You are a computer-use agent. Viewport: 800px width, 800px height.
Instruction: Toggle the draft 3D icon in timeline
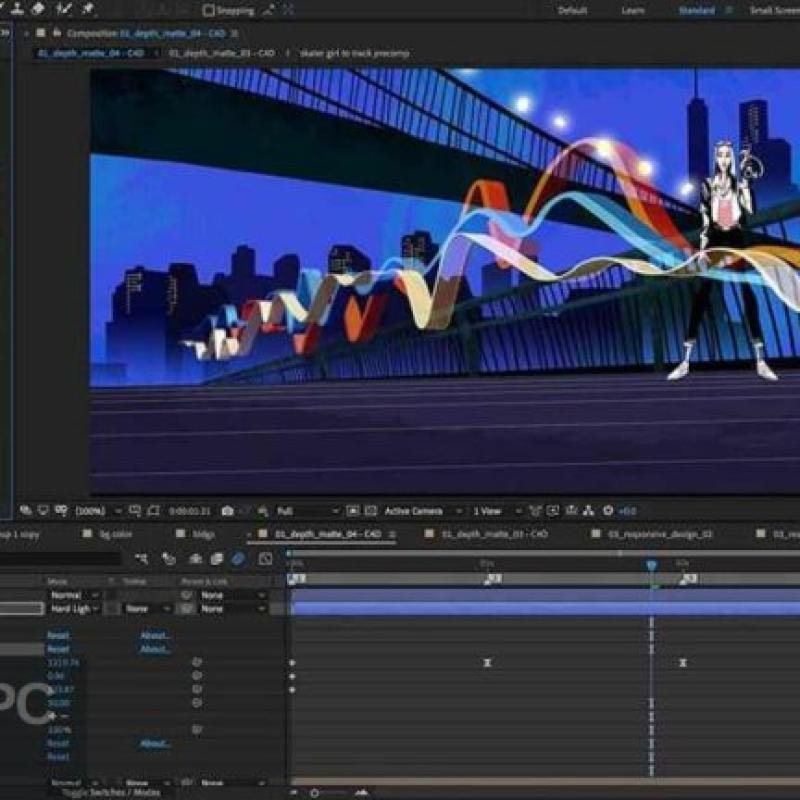coord(168,559)
